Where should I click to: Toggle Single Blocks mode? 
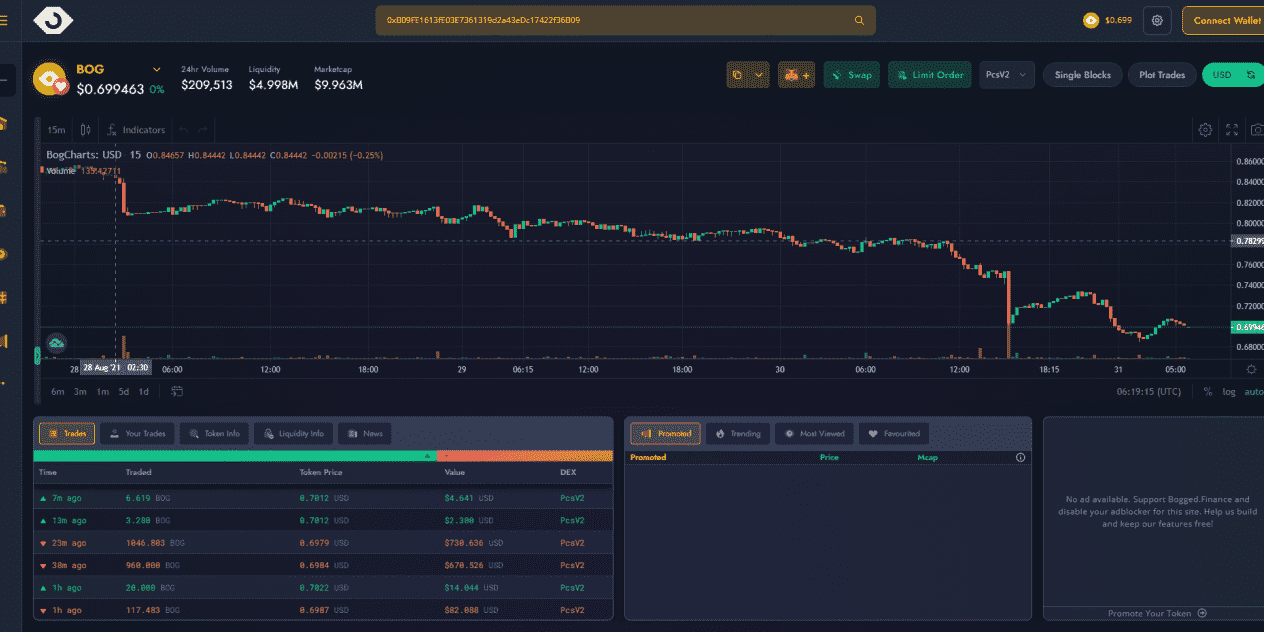pos(1083,75)
